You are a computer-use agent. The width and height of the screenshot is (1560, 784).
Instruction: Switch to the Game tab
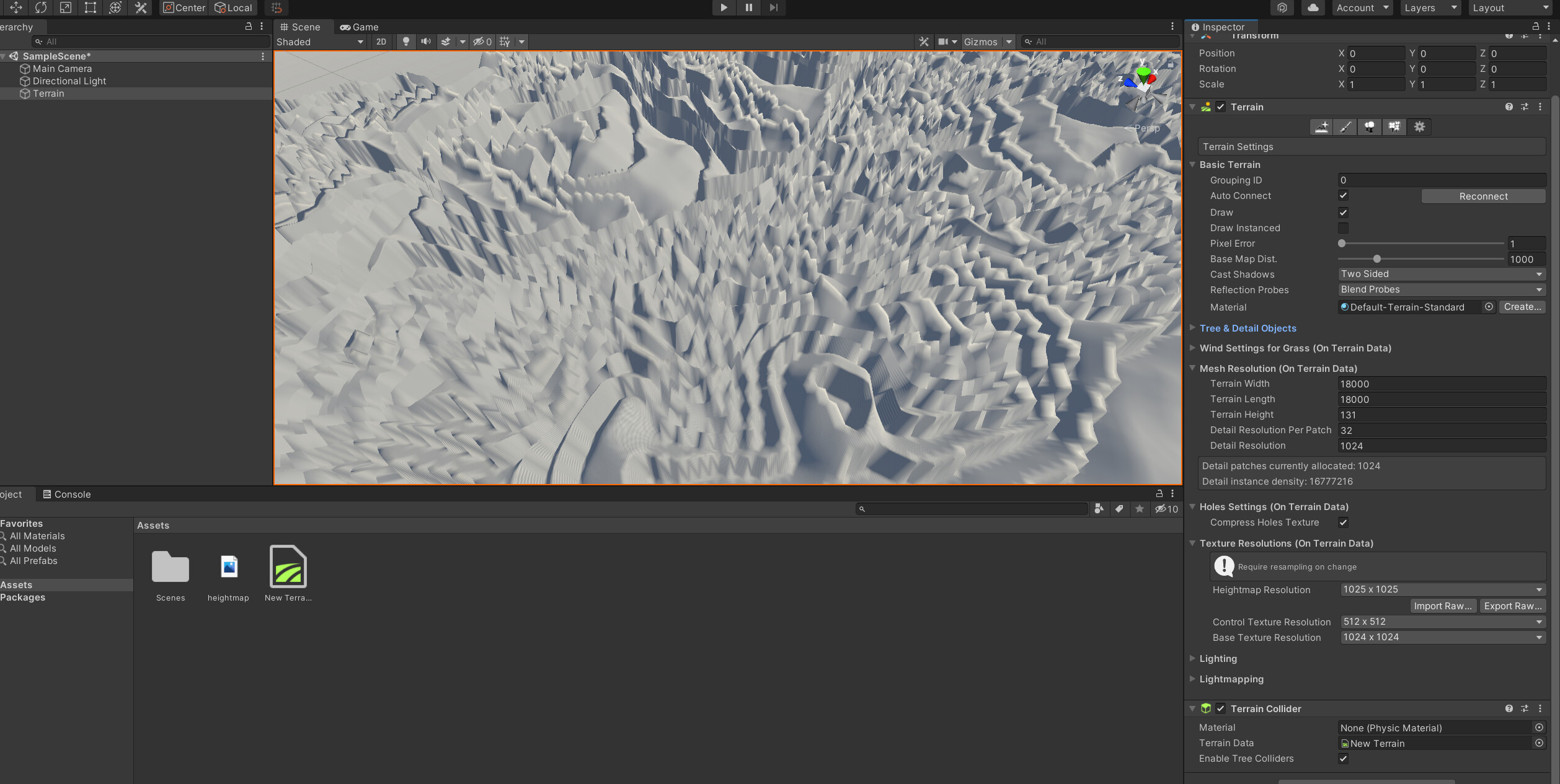[x=360, y=27]
